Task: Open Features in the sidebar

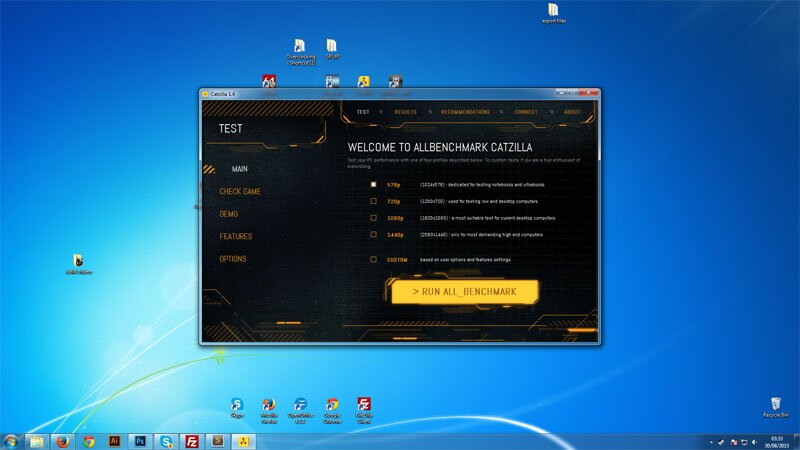Action: coord(236,236)
